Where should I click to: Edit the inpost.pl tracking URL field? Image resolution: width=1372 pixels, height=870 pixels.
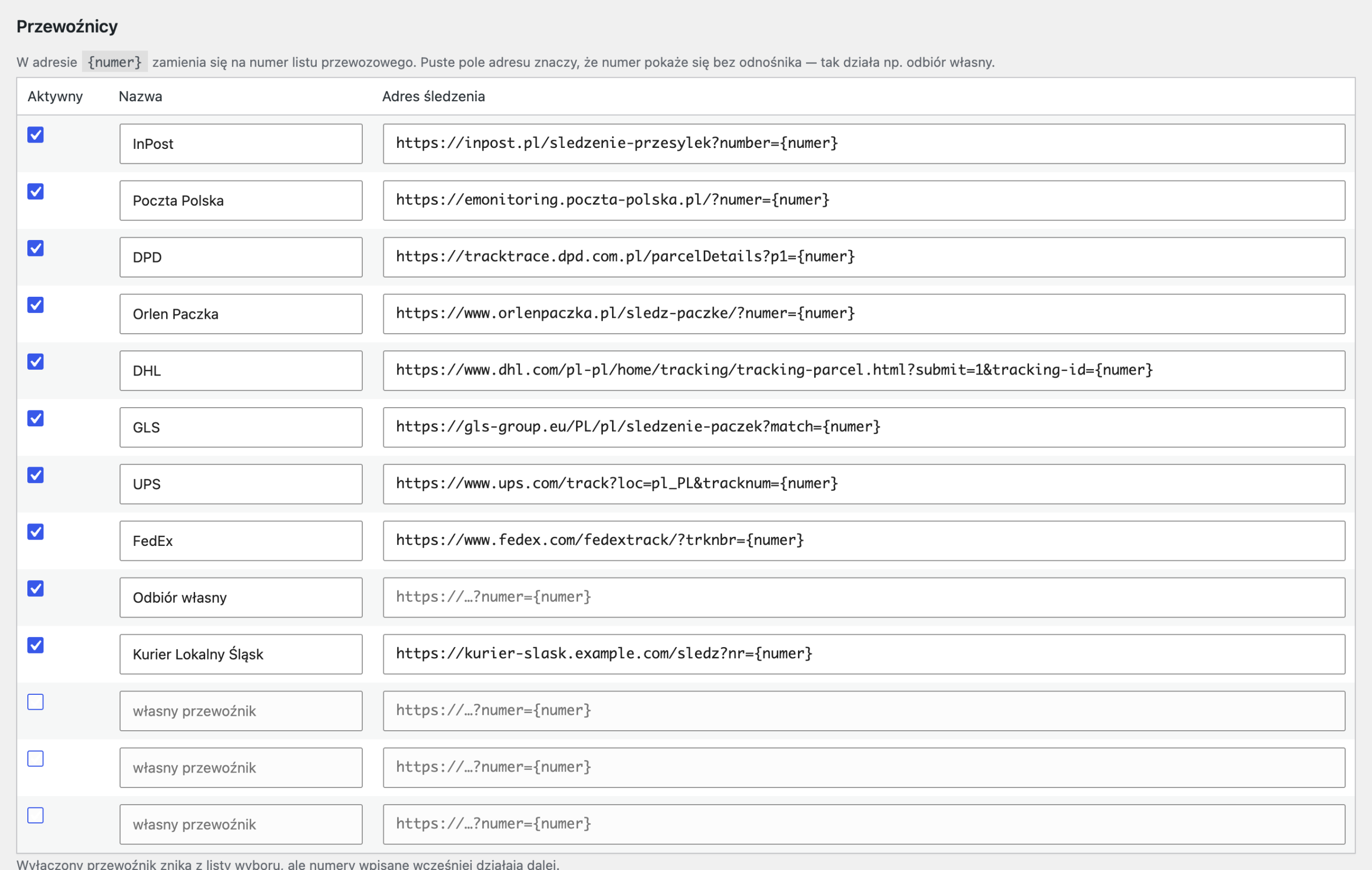tap(864, 144)
